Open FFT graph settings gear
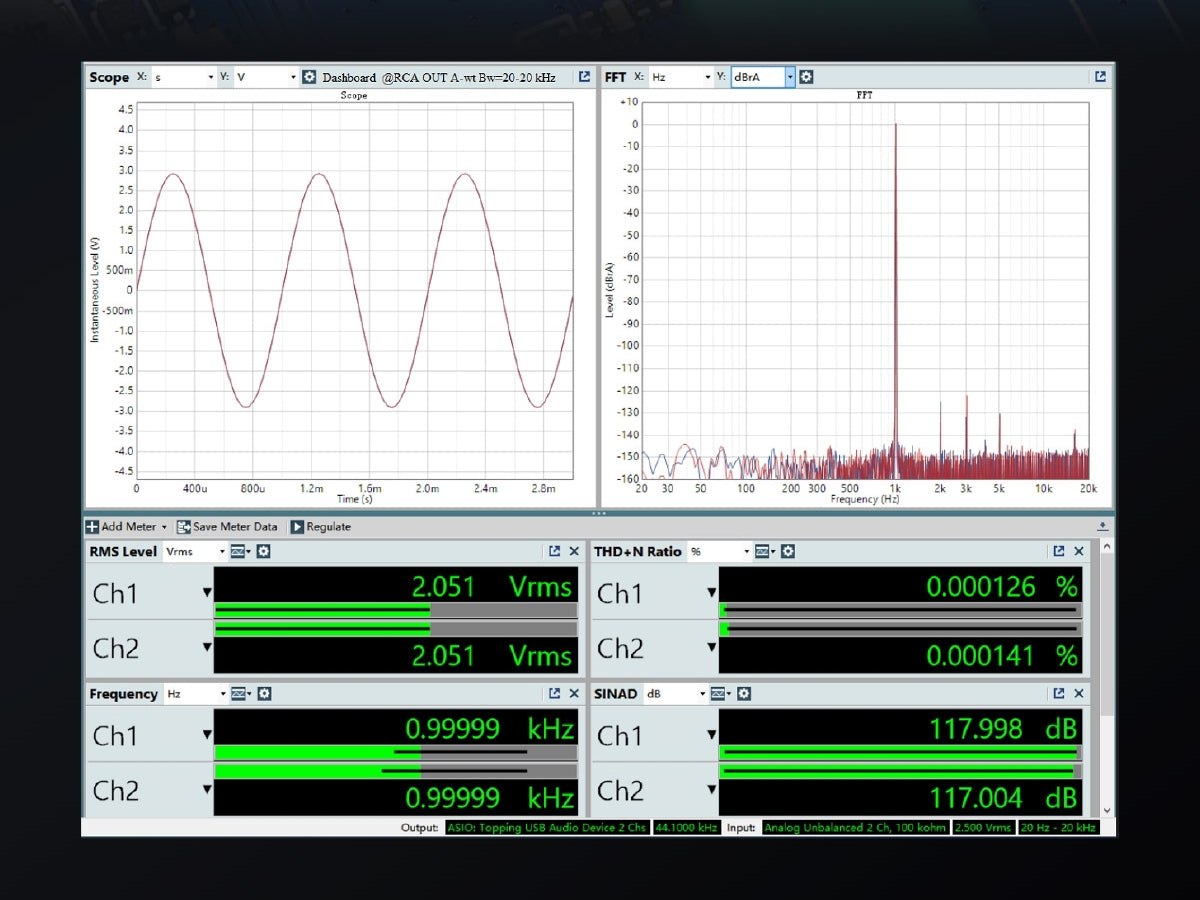Screen dimensions: 1200x900 click(x=806, y=77)
